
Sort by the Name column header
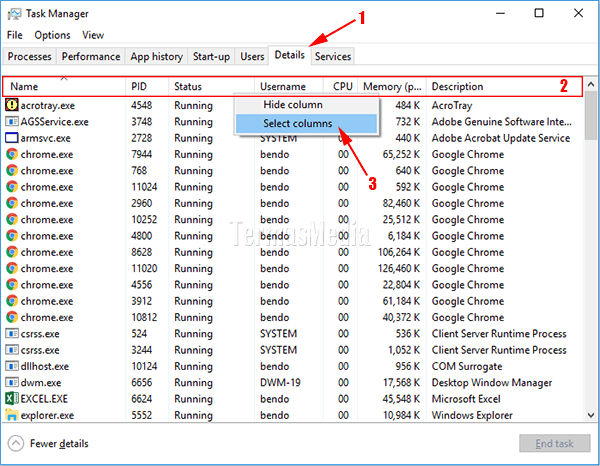[x=64, y=86]
